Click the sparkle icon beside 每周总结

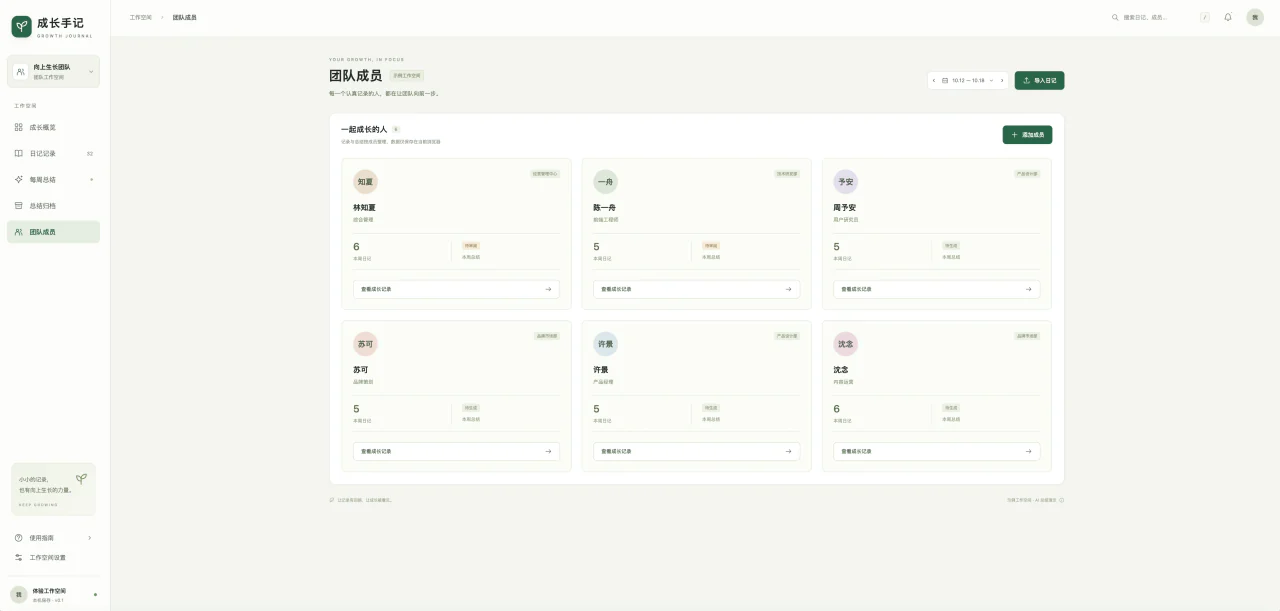(x=19, y=179)
